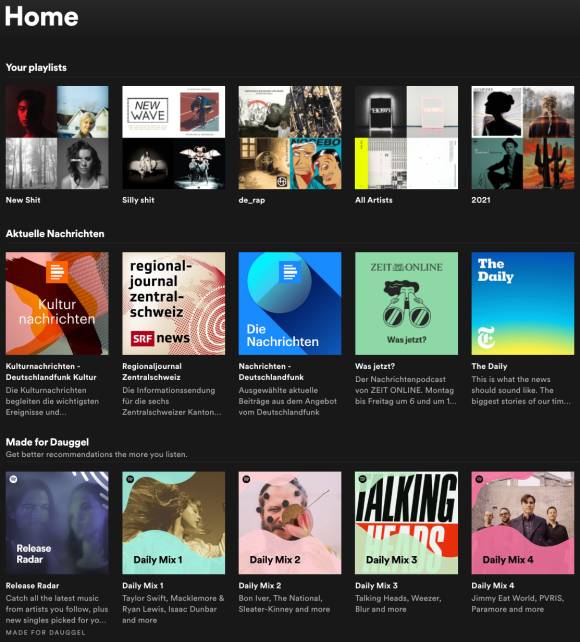Click the Aktuelle Nachrichten section heading
Viewport: 580px width, 642px height.
[x=55, y=234]
